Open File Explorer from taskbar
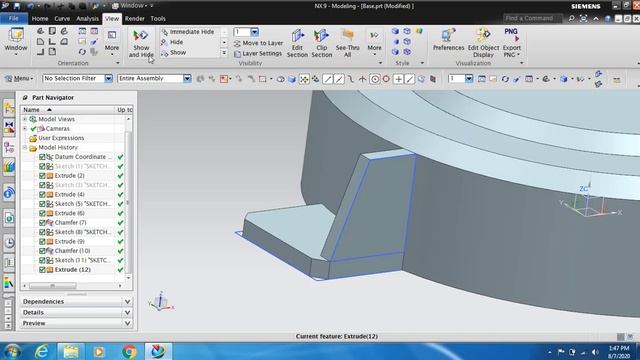640x360 pixels. [x=71, y=351]
